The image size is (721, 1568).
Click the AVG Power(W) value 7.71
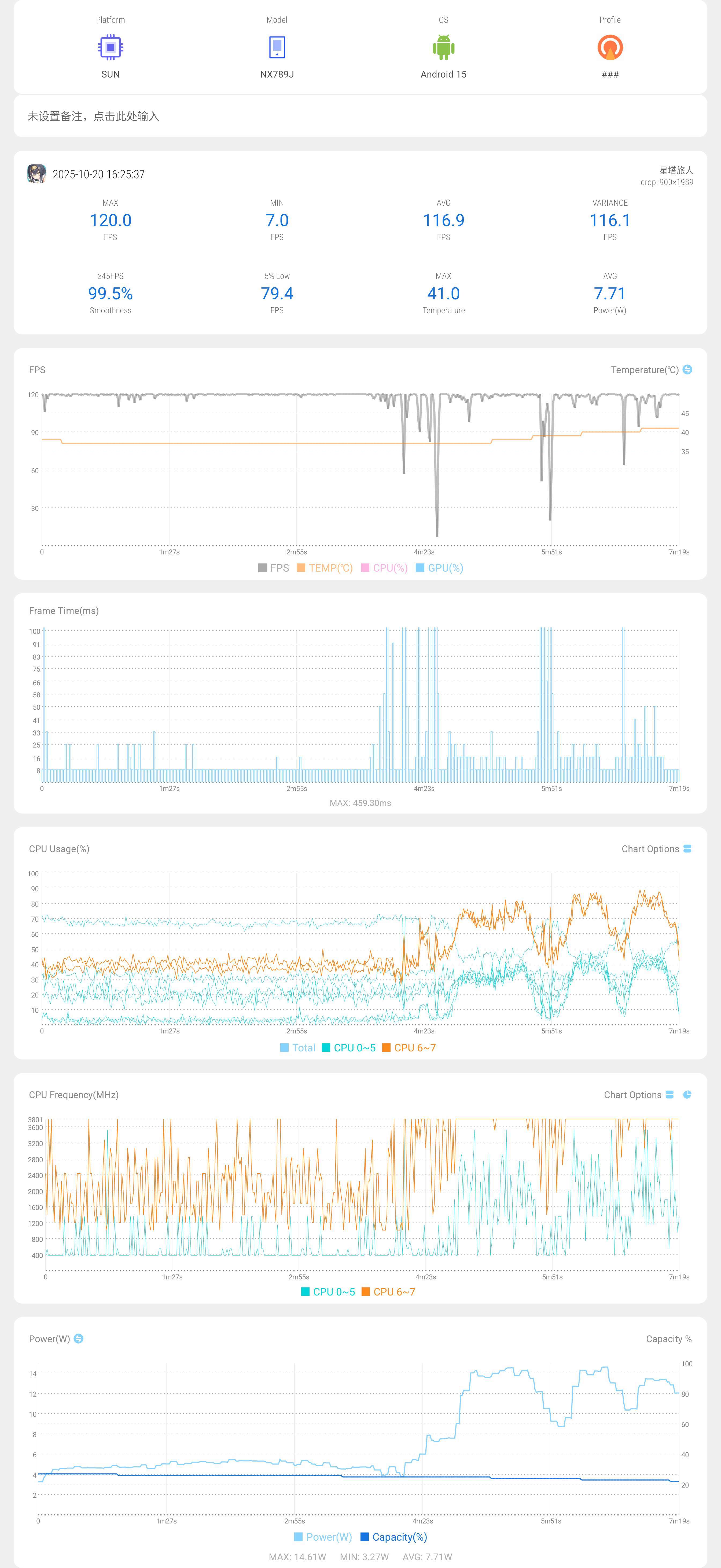[x=610, y=293]
